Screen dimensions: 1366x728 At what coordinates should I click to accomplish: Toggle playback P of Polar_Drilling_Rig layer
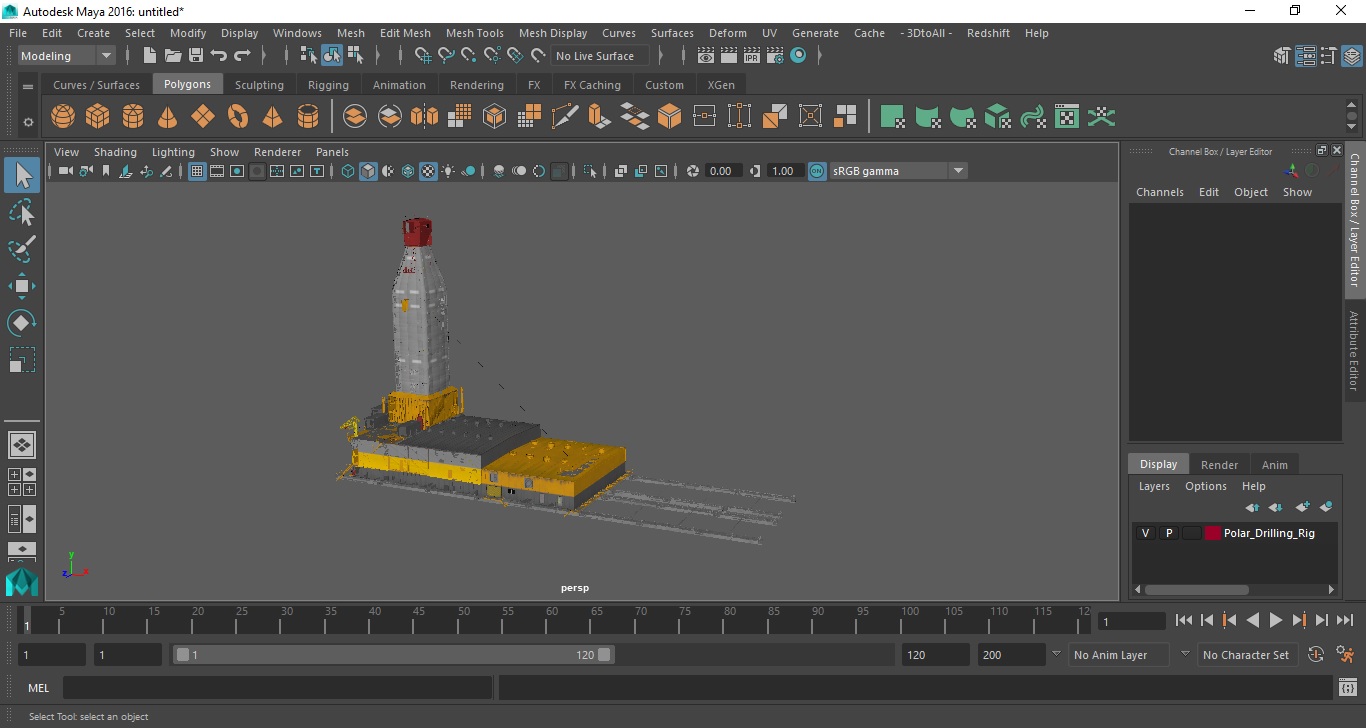coord(1168,533)
